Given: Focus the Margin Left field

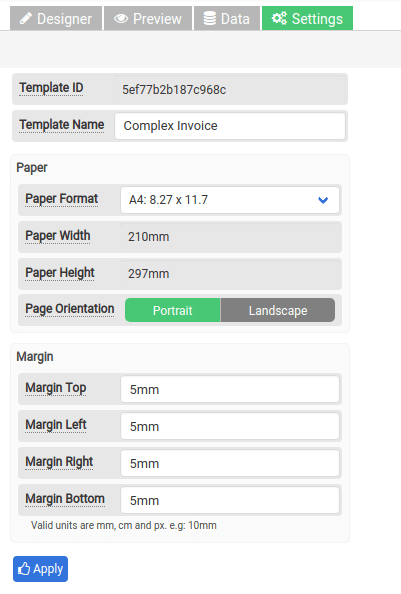Looking at the screenshot, I should [x=230, y=426].
